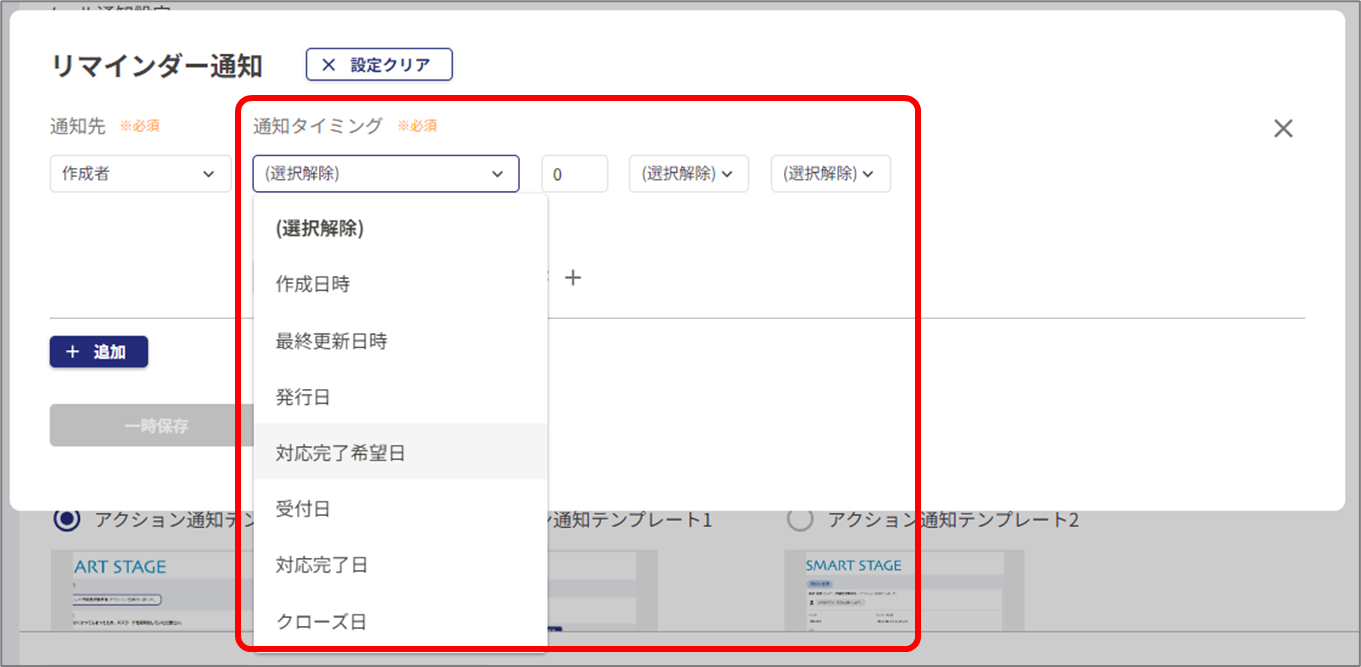Screen dimensions: 1361x667
Task: Click the number input field showing 0
Action: tap(574, 174)
